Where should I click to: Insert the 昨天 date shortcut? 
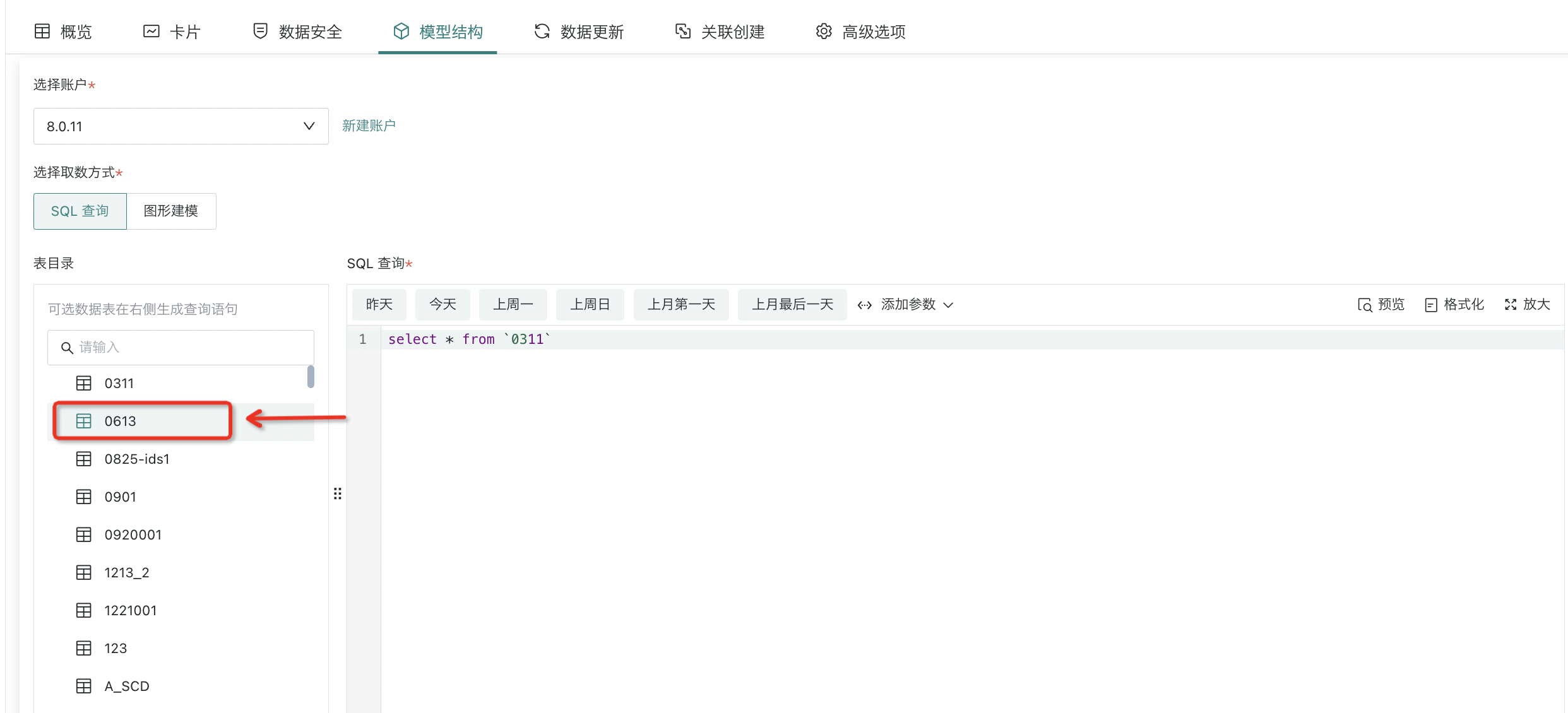(379, 305)
